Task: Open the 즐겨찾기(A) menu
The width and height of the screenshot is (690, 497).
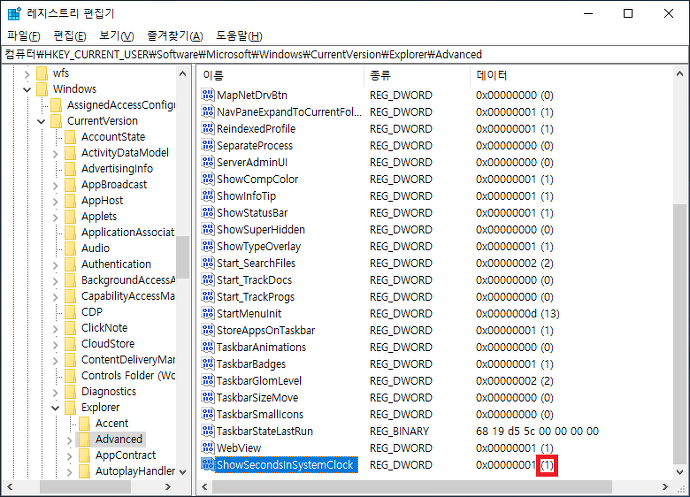Action: [x=175, y=36]
